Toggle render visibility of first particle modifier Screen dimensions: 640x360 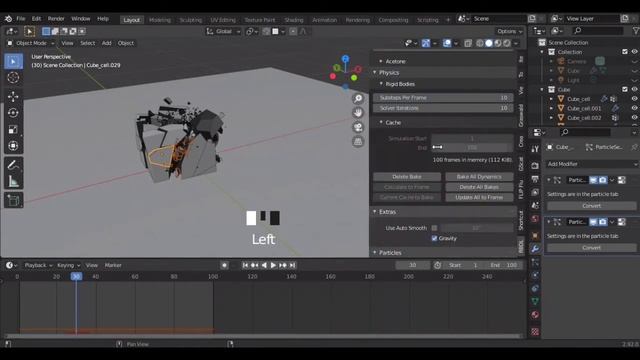(602, 180)
